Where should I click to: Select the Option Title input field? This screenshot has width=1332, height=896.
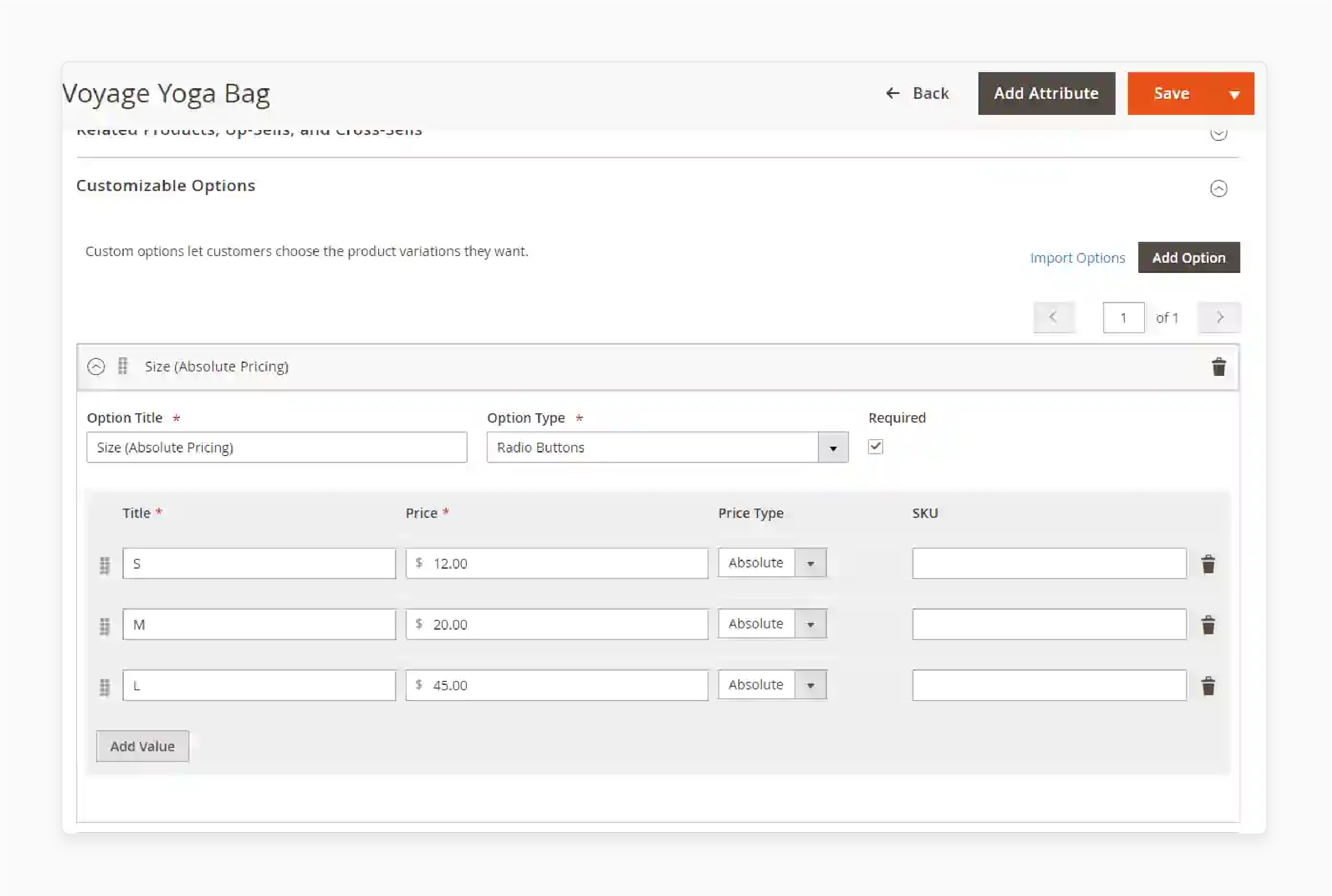pyautogui.click(x=277, y=447)
